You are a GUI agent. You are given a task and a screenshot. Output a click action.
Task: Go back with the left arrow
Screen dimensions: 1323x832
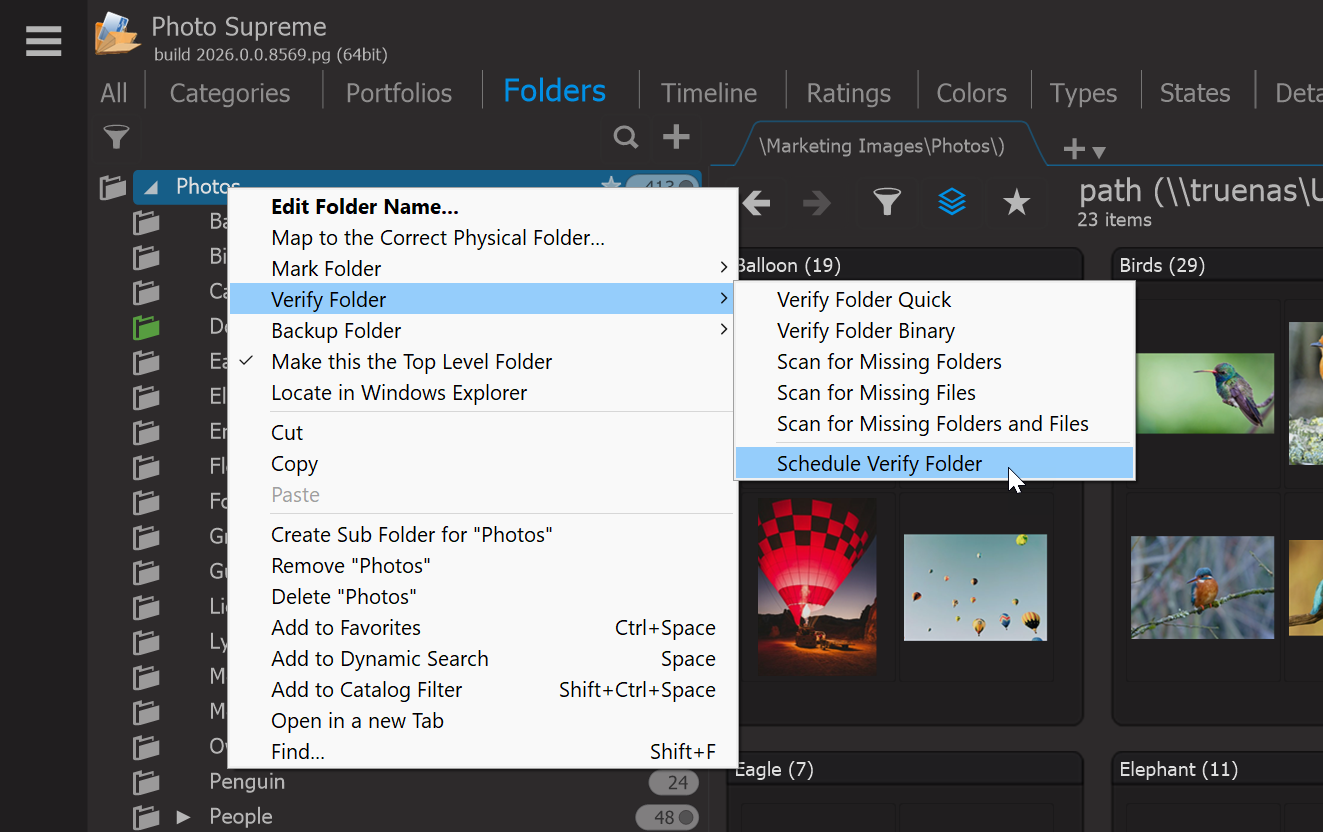point(756,204)
